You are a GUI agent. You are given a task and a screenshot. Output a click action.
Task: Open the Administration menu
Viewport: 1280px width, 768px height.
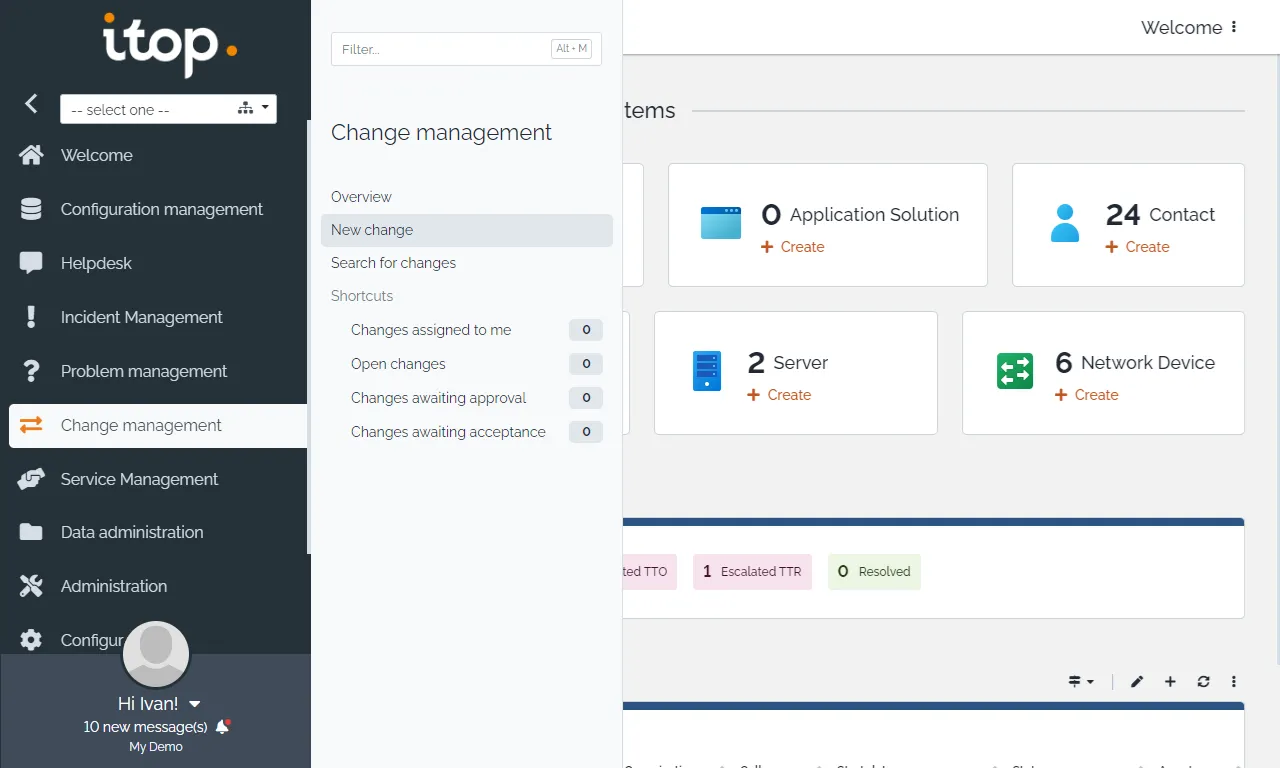[114, 586]
